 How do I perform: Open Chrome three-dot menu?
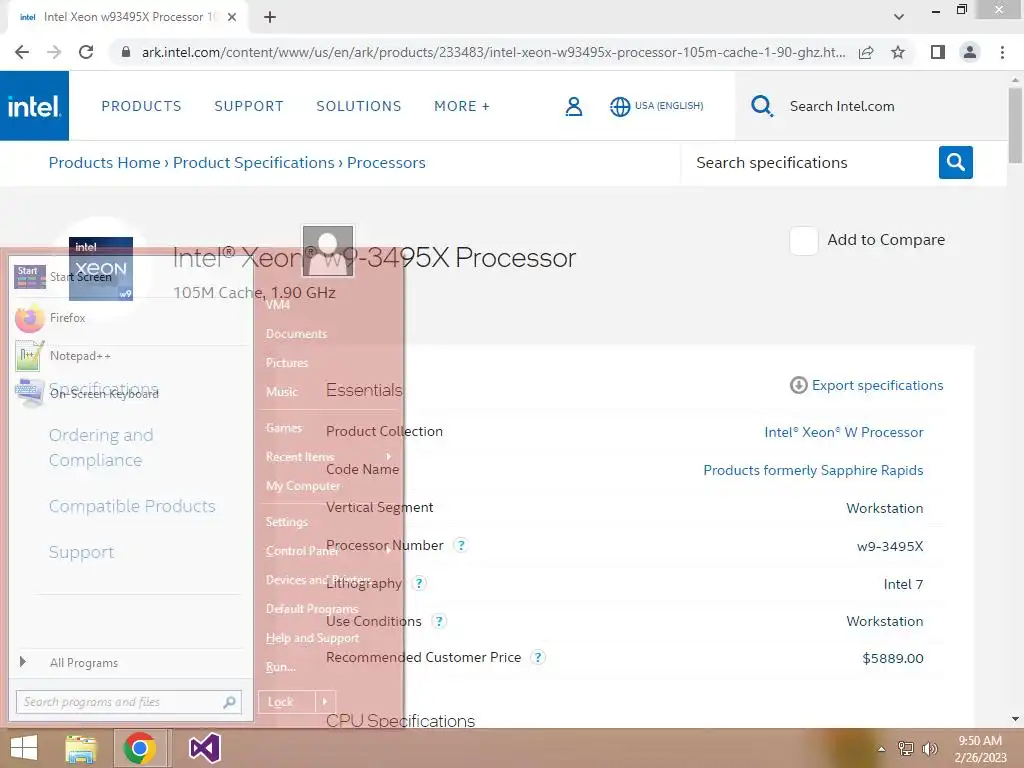1002,52
